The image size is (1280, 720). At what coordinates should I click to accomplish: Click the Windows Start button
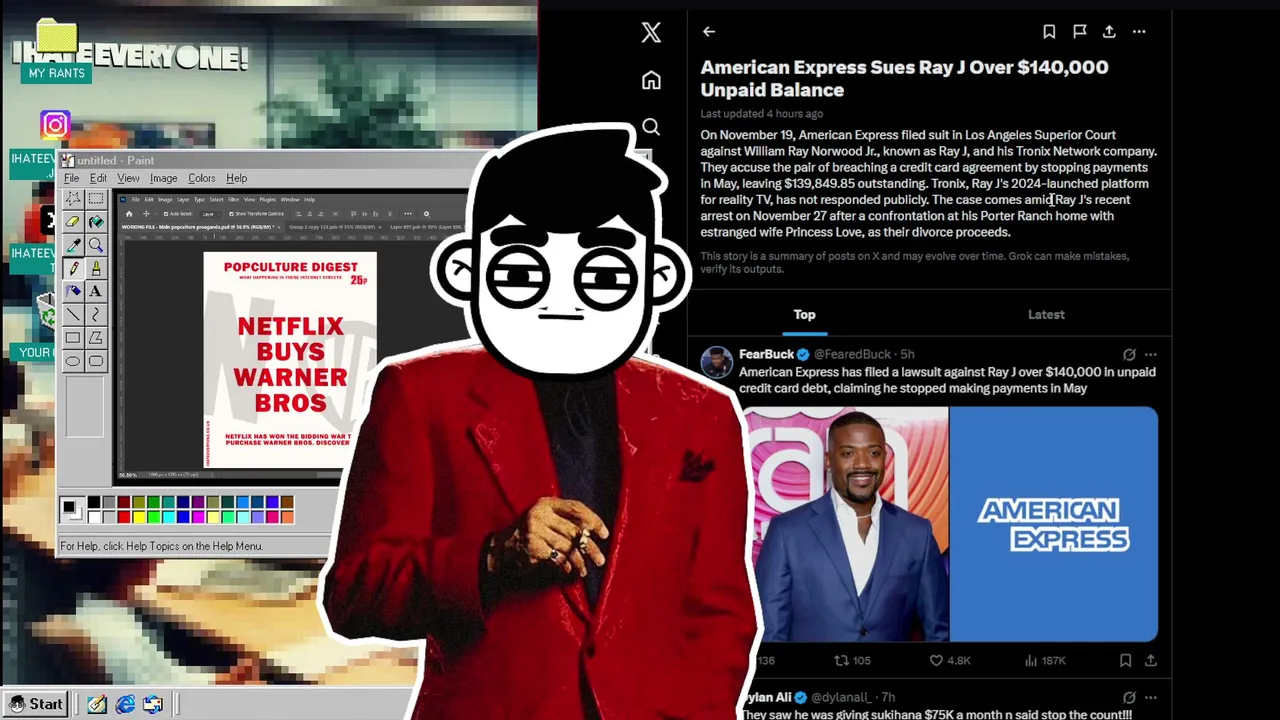(x=36, y=704)
